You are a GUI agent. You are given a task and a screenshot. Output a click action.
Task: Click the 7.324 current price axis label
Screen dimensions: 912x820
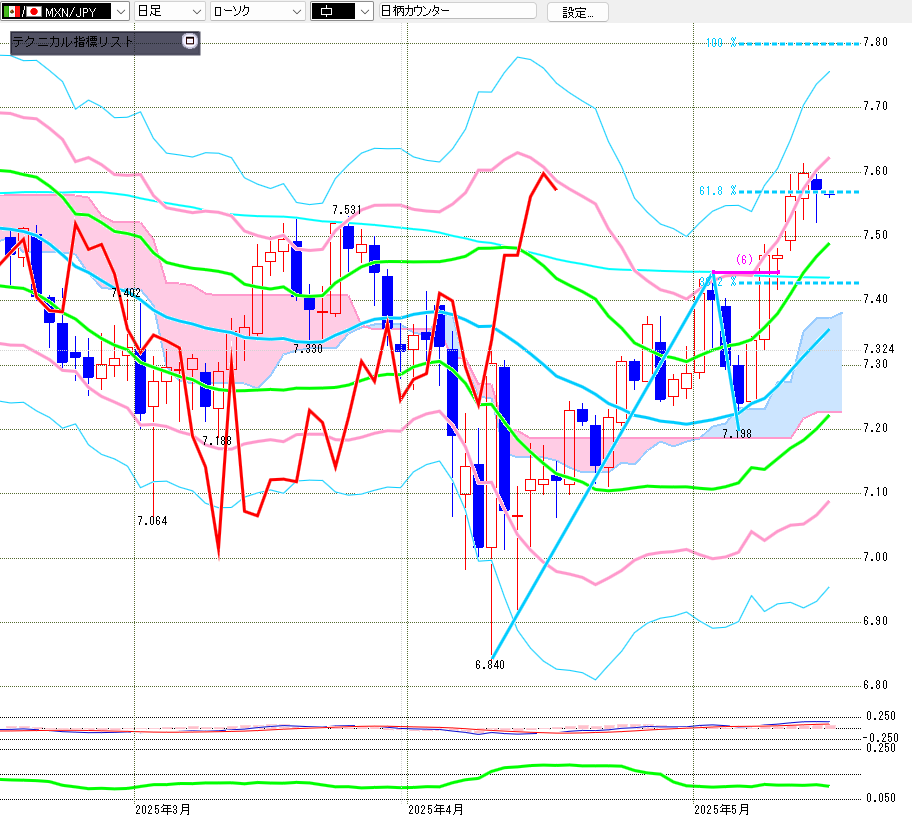[x=879, y=349]
